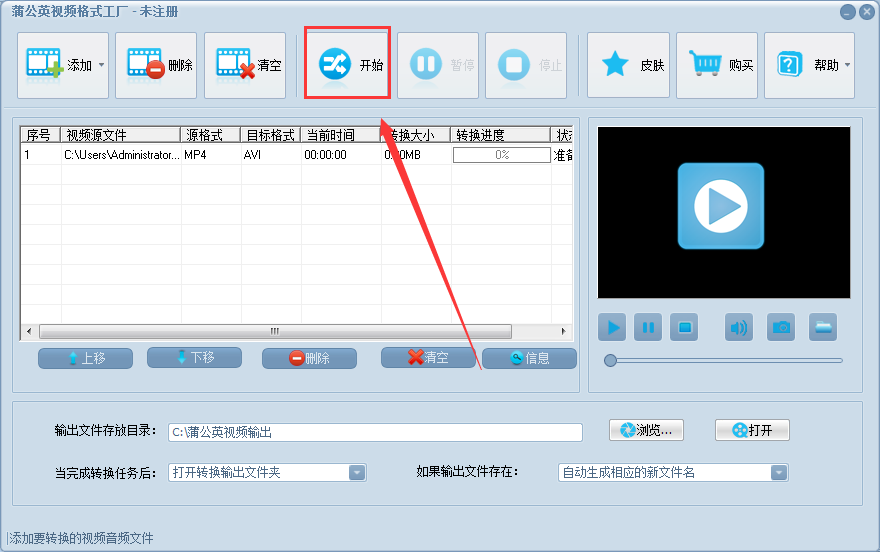880x552 pixels.
Task: Open folder icon under video preview
Action: pos(823,327)
